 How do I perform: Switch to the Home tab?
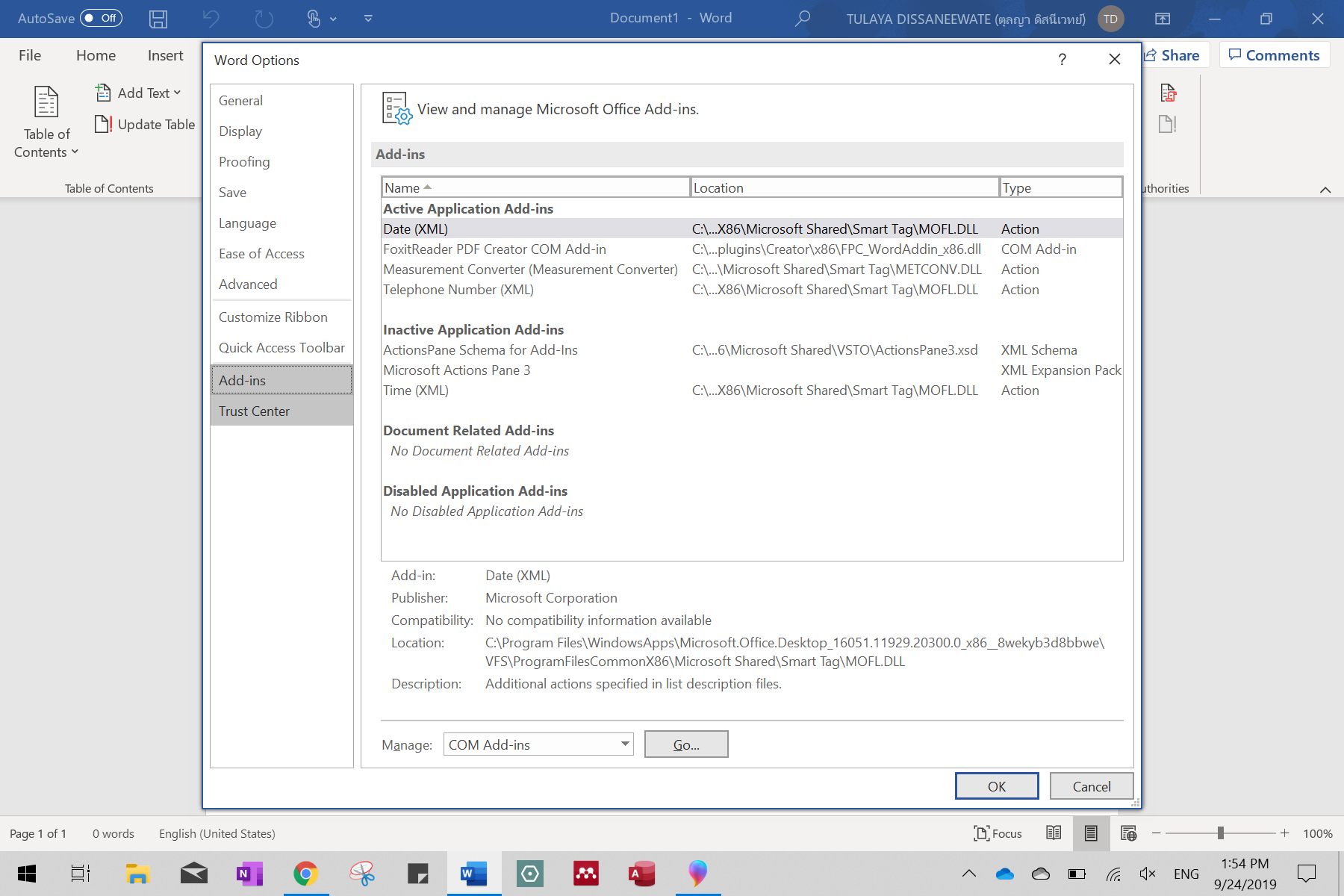(96, 55)
